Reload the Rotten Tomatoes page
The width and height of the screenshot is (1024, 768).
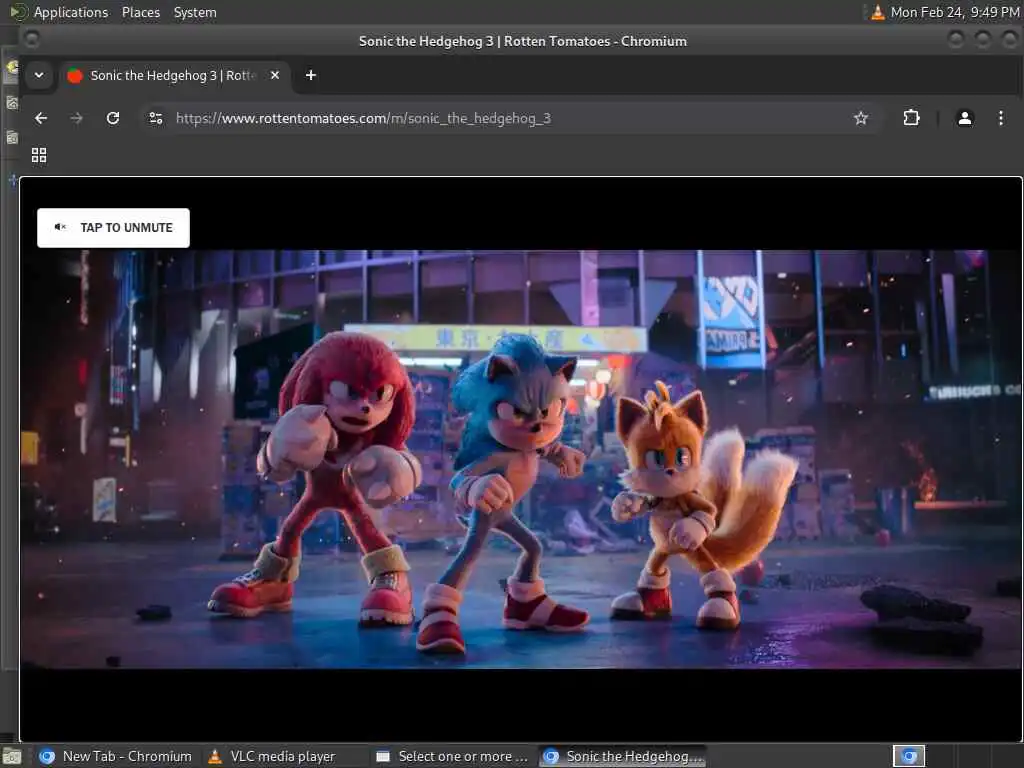(x=113, y=118)
